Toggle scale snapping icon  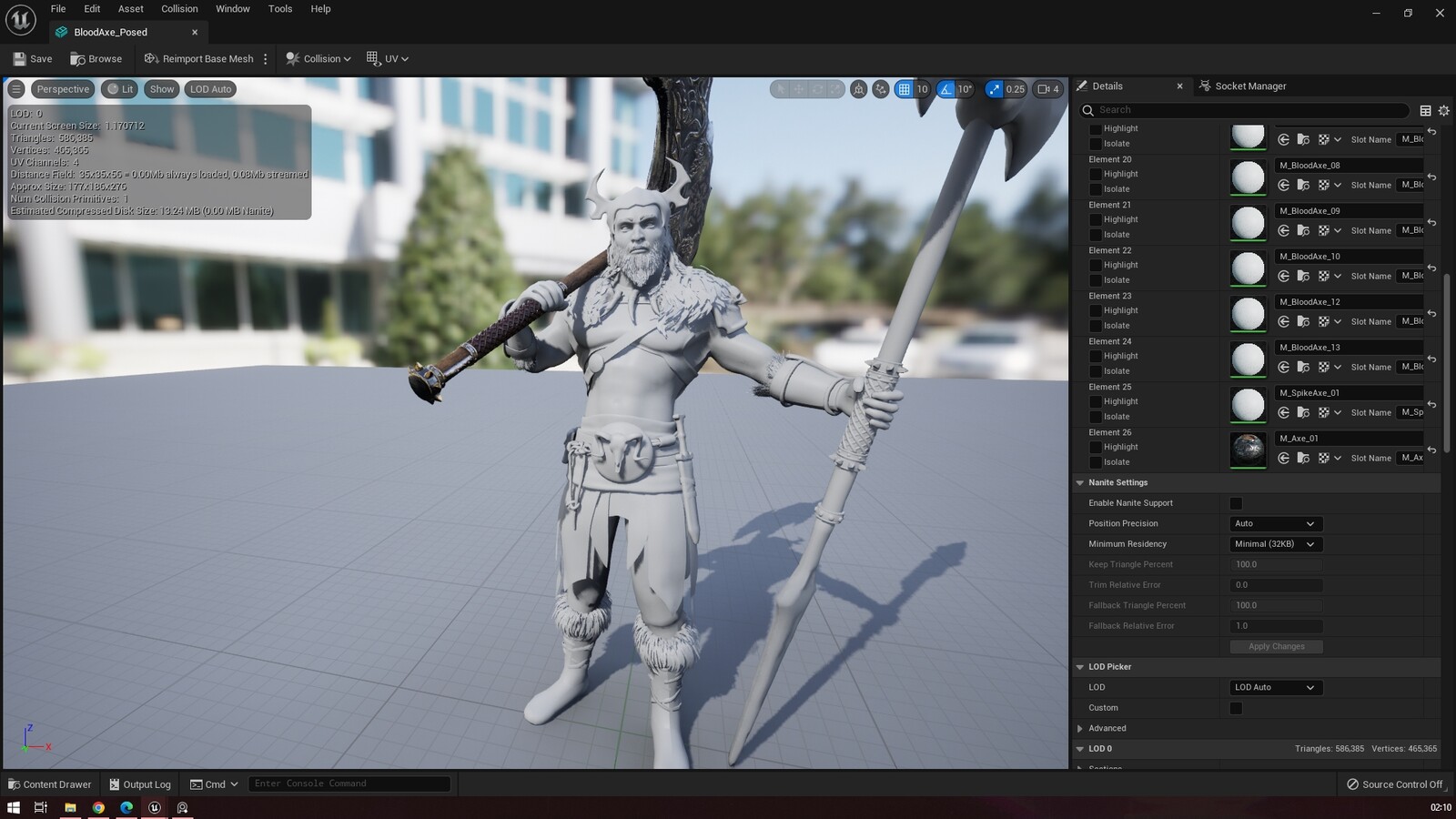994,89
